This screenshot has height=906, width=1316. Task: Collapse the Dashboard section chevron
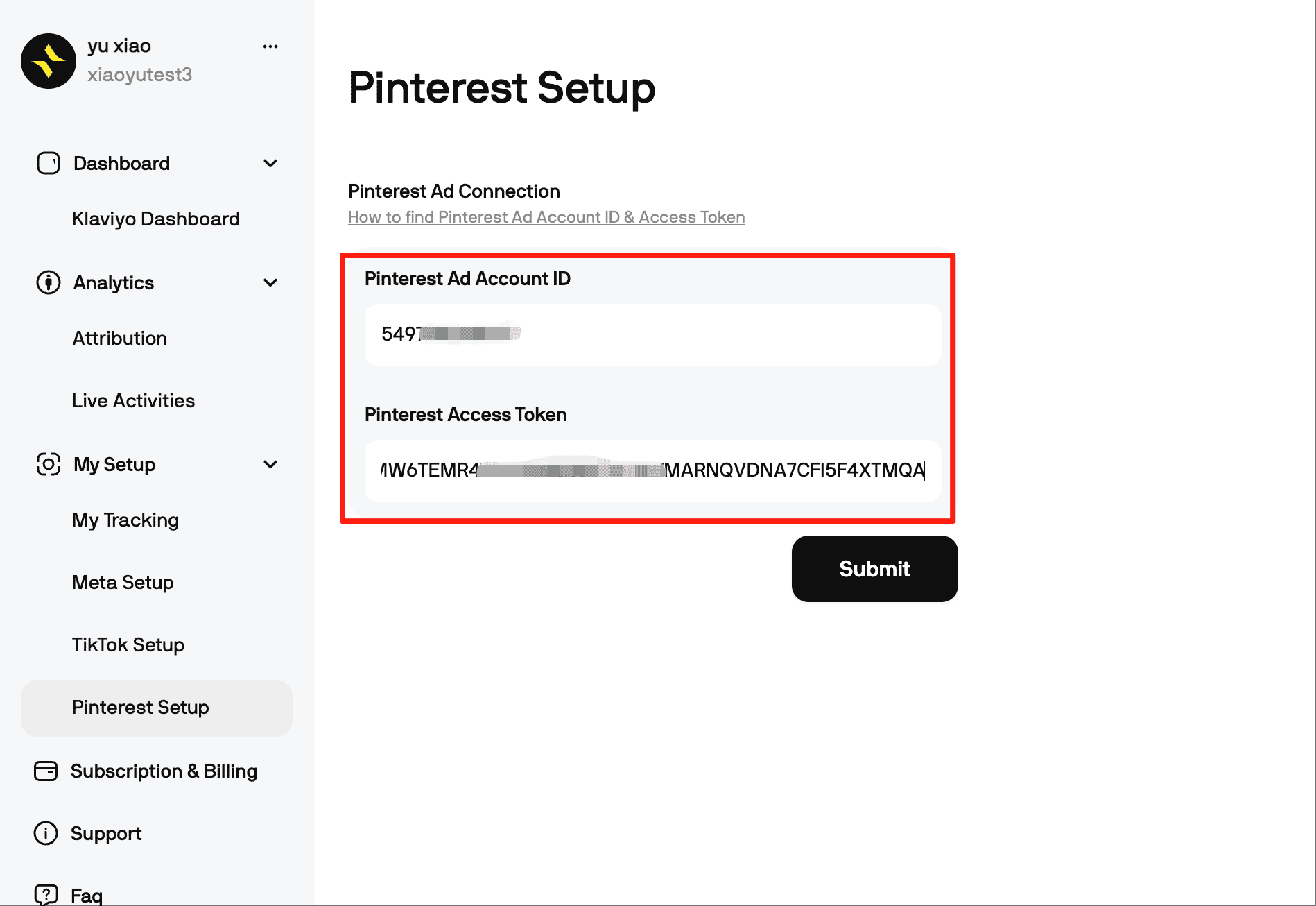tap(270, 163)
